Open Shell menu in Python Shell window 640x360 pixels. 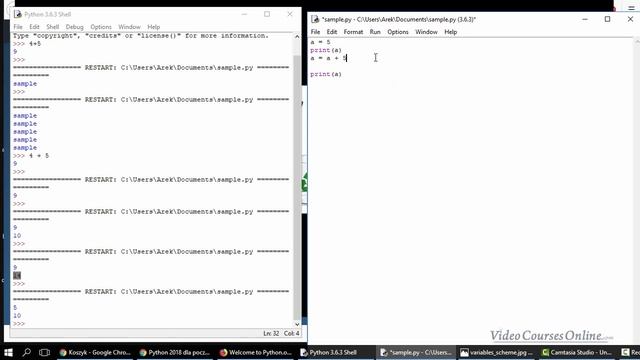pyautogui.click(x=53, y=27)
